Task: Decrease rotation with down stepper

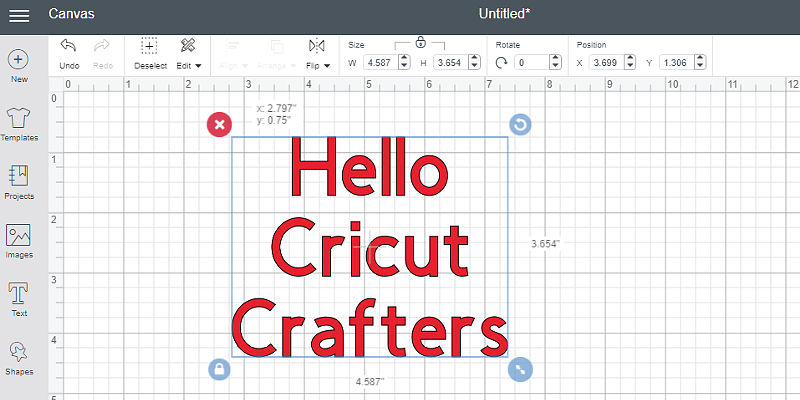Action: coord(555,66)
